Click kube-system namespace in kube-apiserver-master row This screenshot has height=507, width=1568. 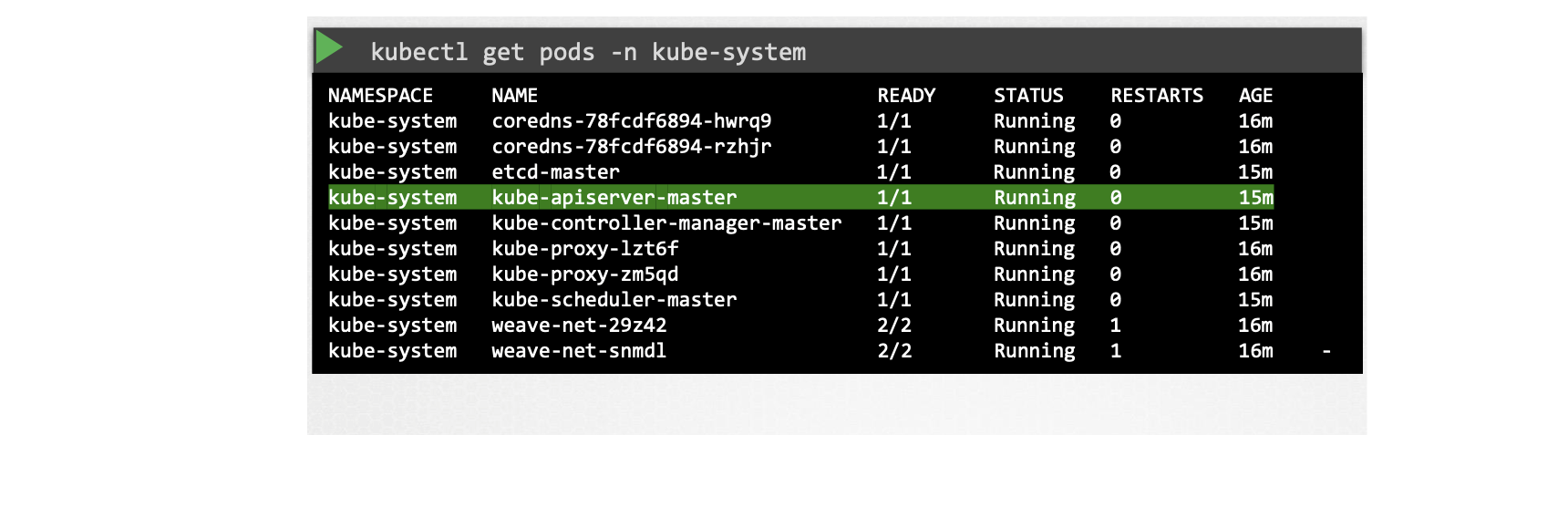pyautogui.click(x=392, y=198)
